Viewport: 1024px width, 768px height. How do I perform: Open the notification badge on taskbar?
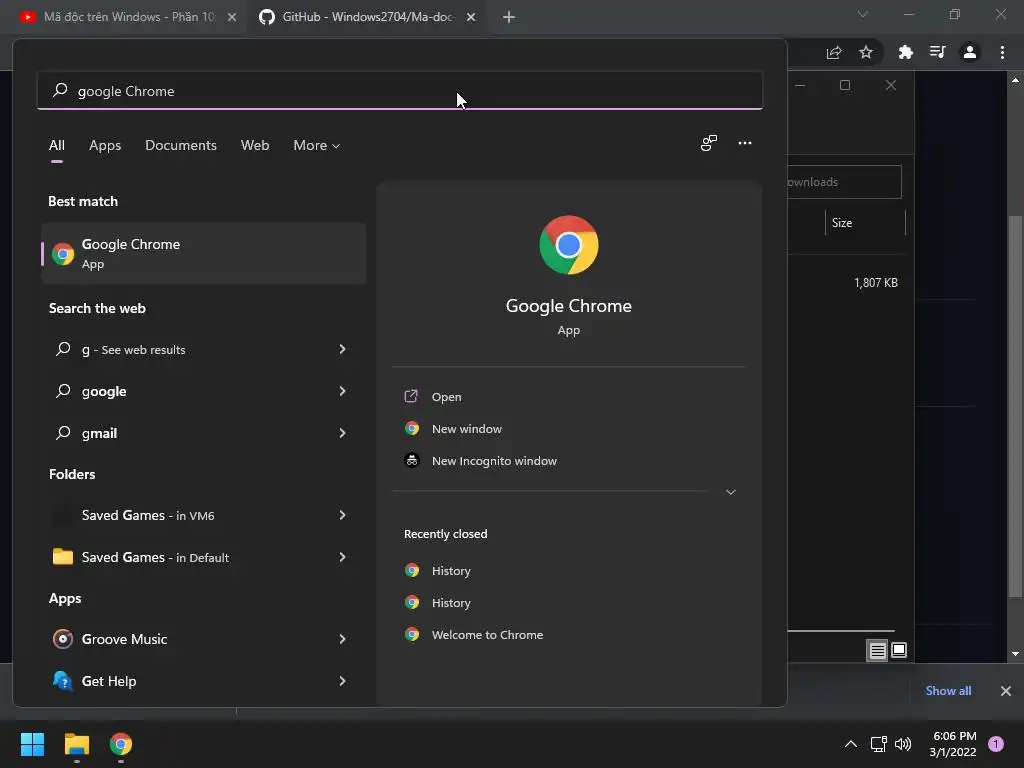(x=996, y=744)
